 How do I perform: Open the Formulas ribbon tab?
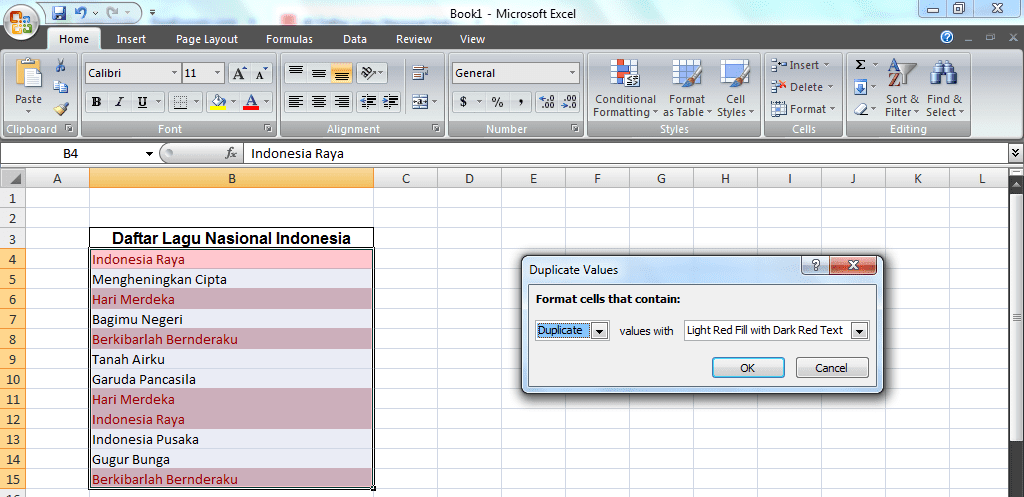point(289,39)
